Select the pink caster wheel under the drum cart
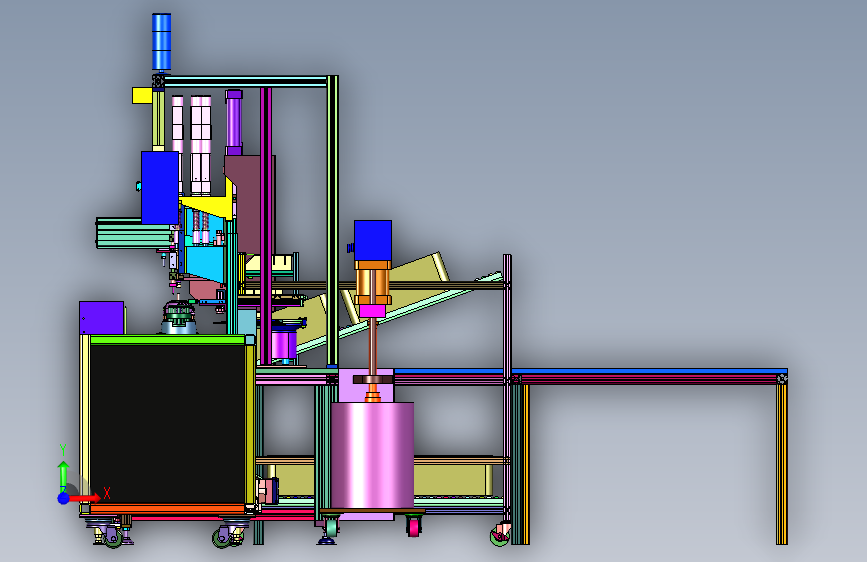 pyautogui.click(x=413, y=526)
